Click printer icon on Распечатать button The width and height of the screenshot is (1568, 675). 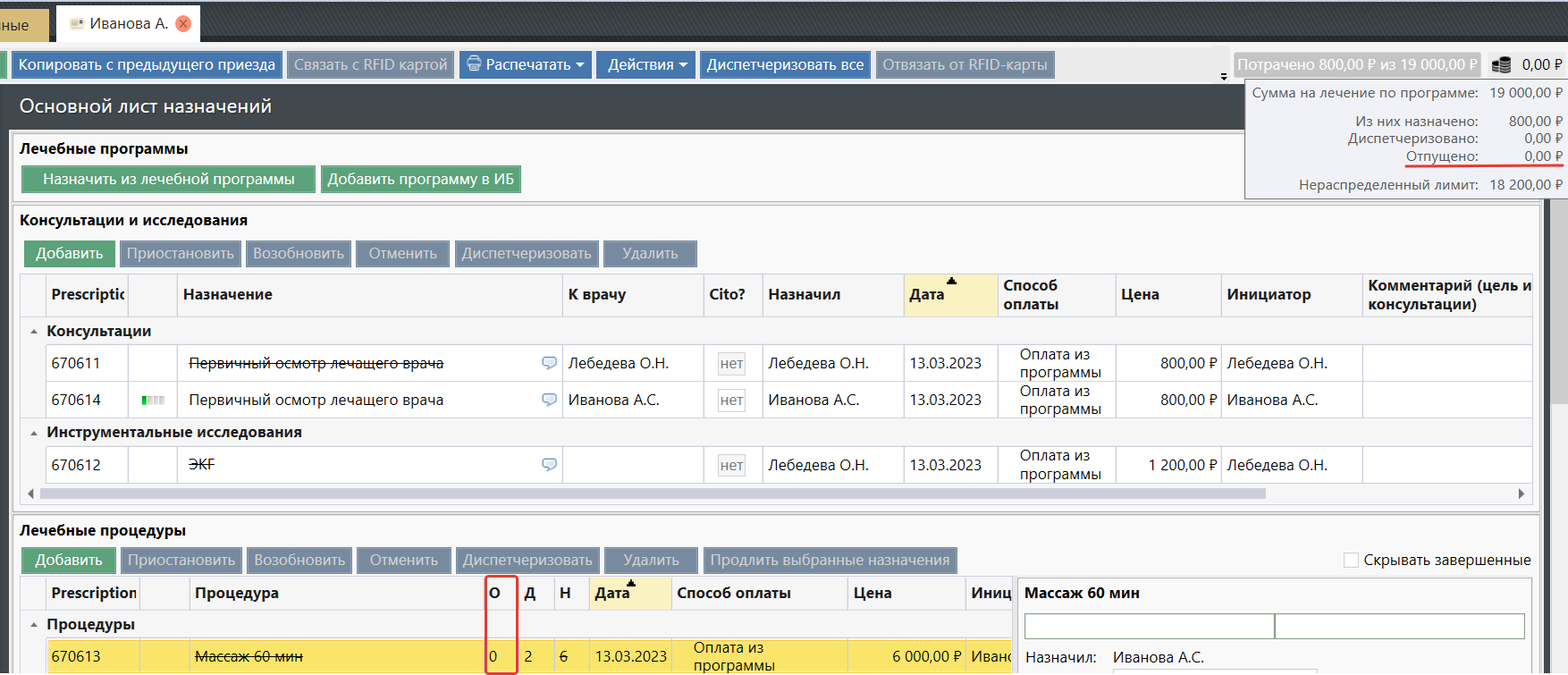point(473,64)
